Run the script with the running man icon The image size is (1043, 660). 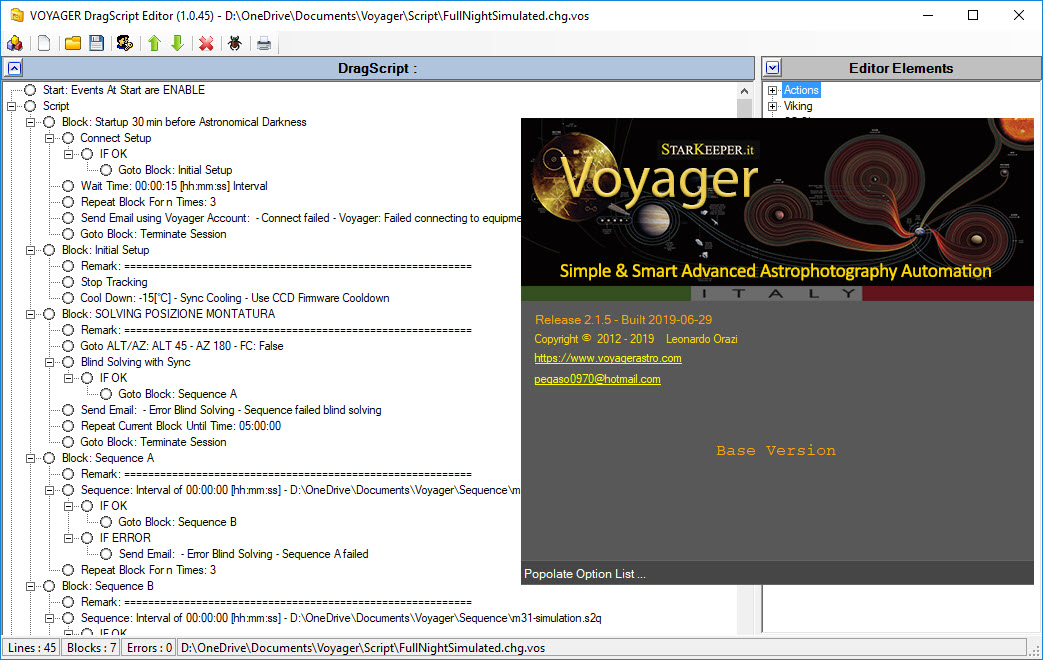click(x=122, y=43)
